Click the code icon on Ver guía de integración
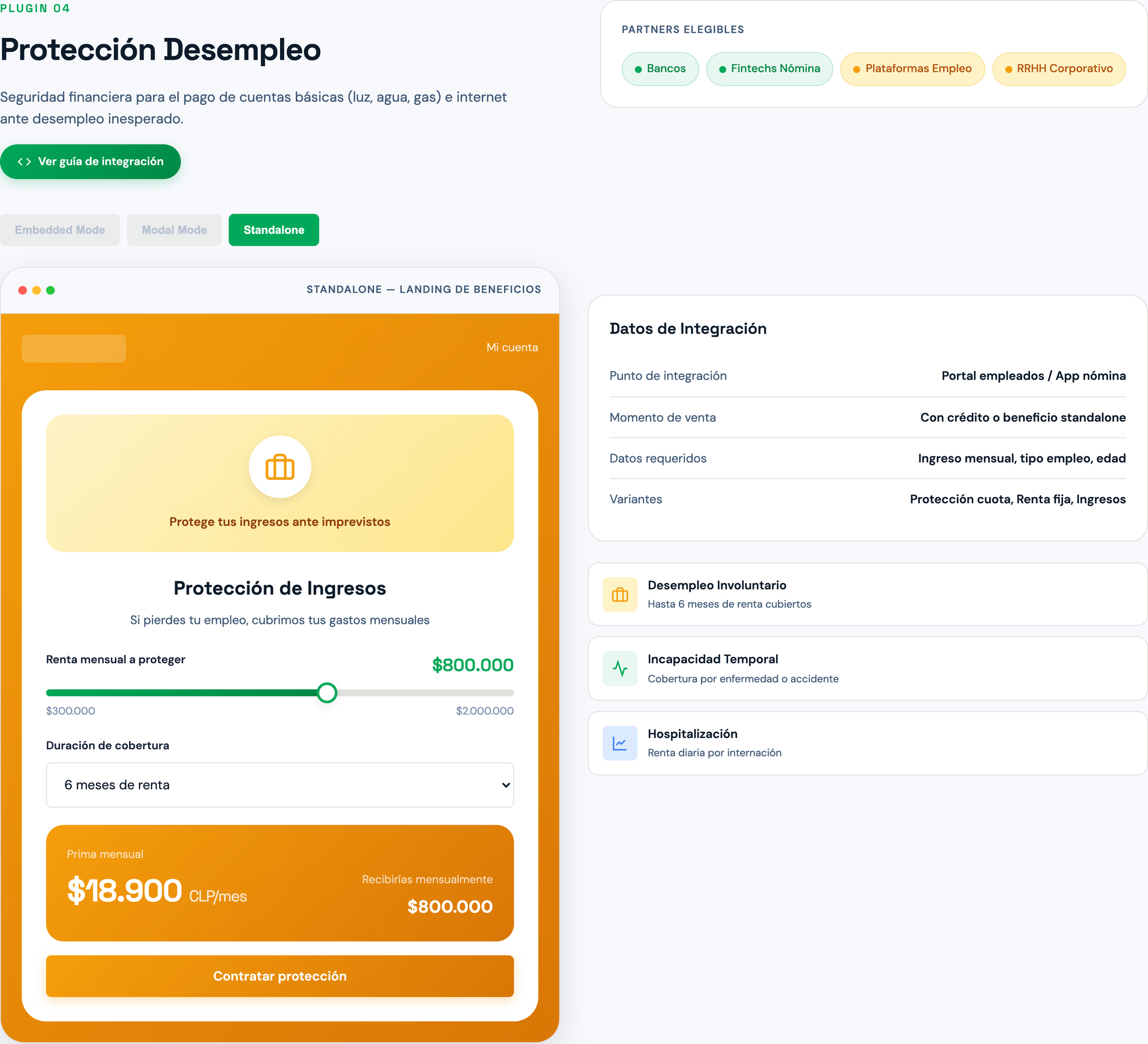This screenshot has height=1044, width=1148. tap(24, 161)
